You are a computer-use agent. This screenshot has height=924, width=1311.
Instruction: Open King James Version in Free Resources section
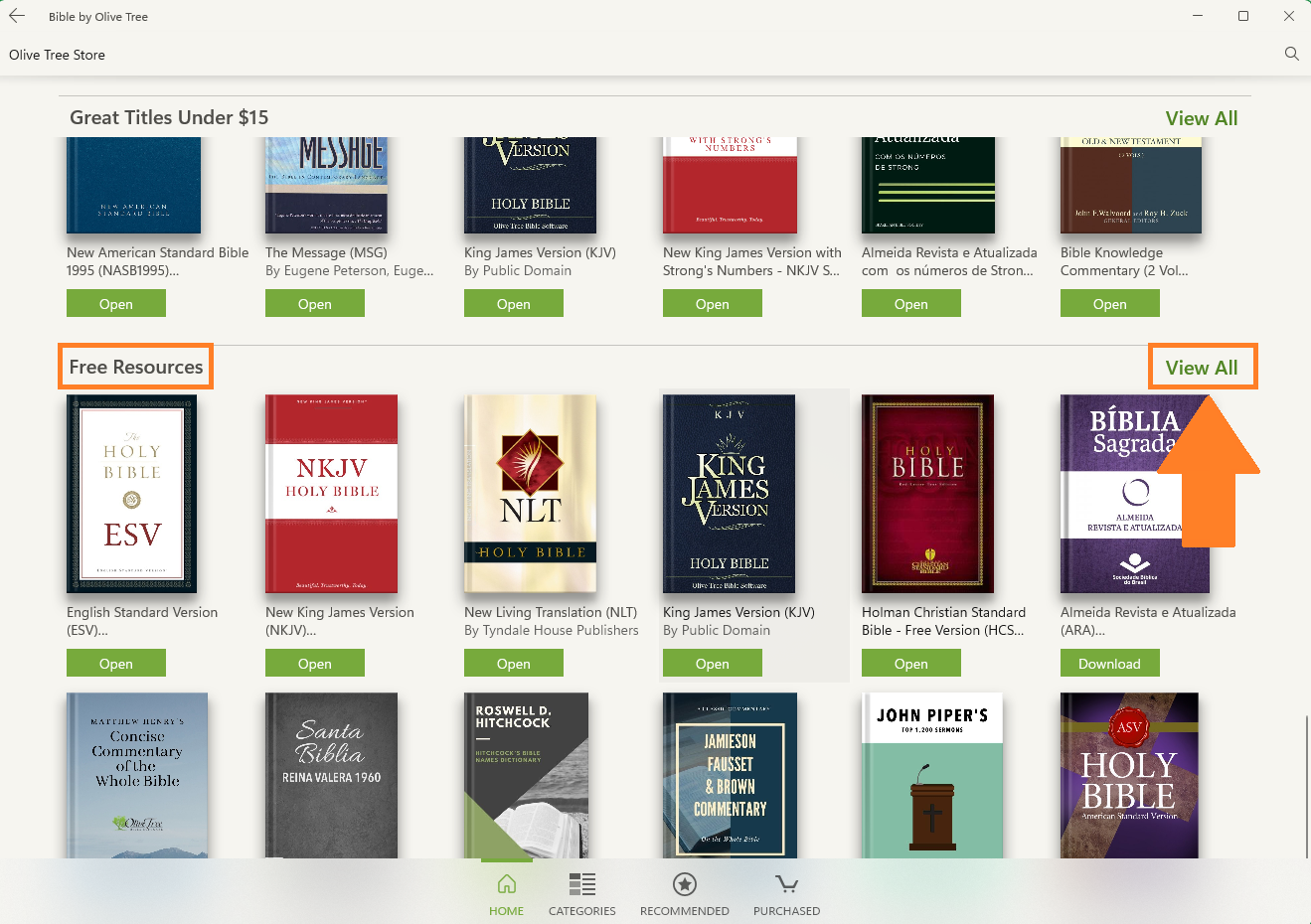click(x=713, y=663)
